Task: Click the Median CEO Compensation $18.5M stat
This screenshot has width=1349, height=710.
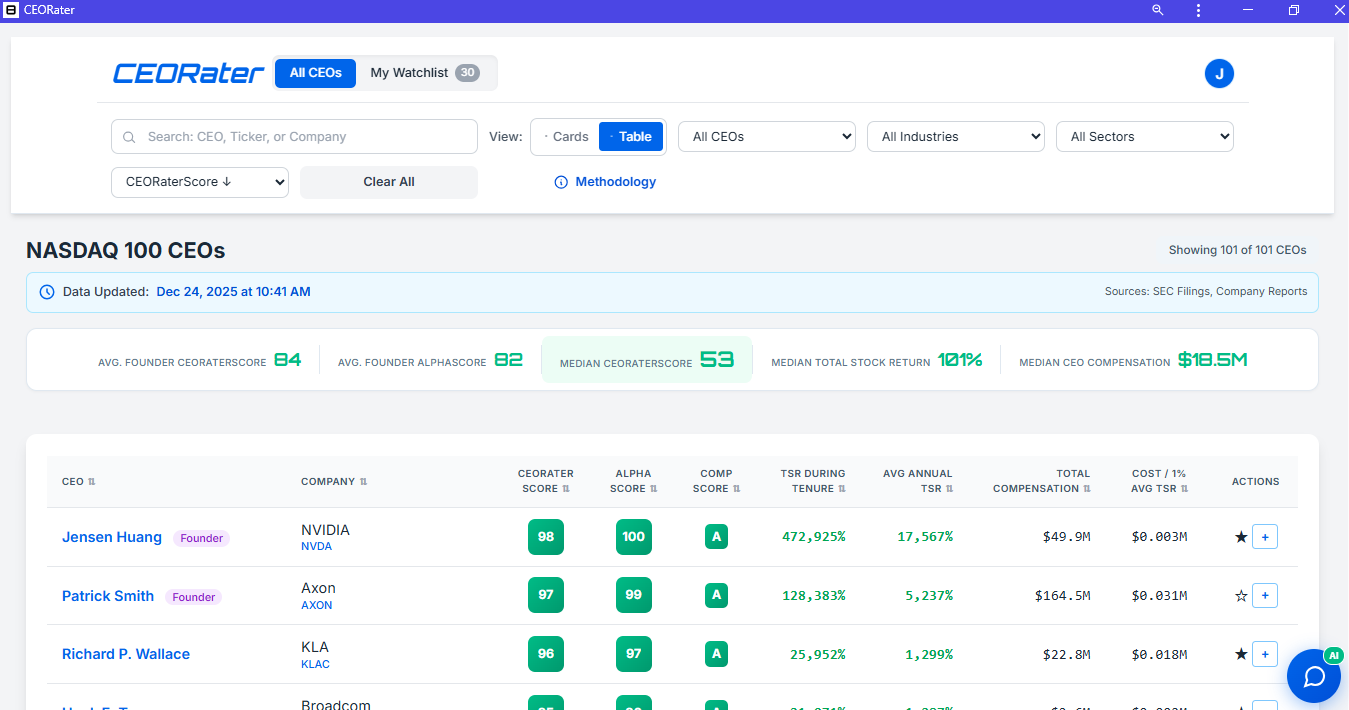Action: [1133, 360]
